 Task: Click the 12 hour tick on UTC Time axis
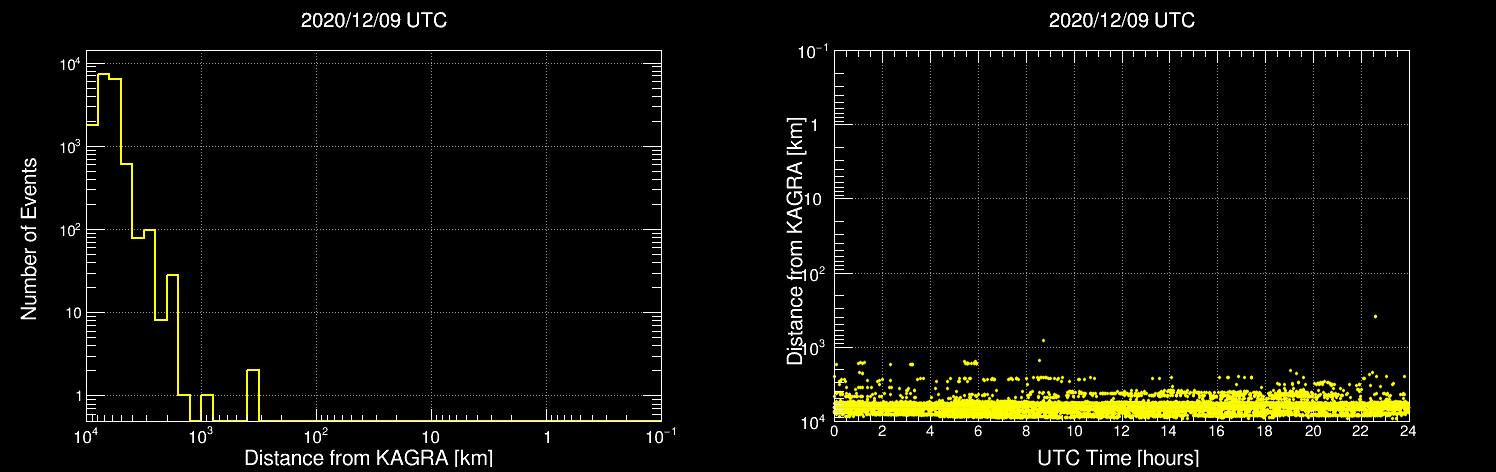1122,433
